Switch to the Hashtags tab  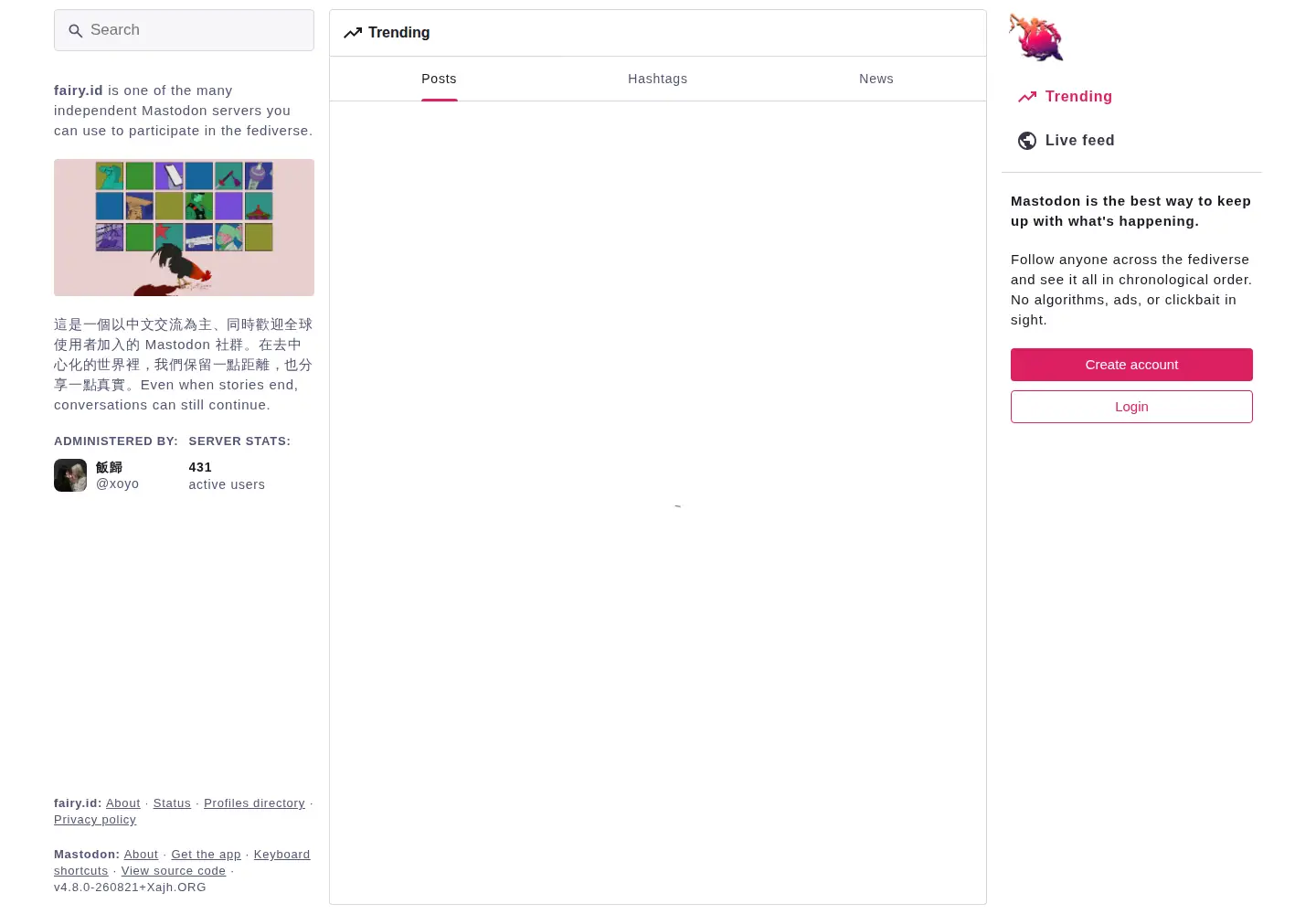click(658, 79)
